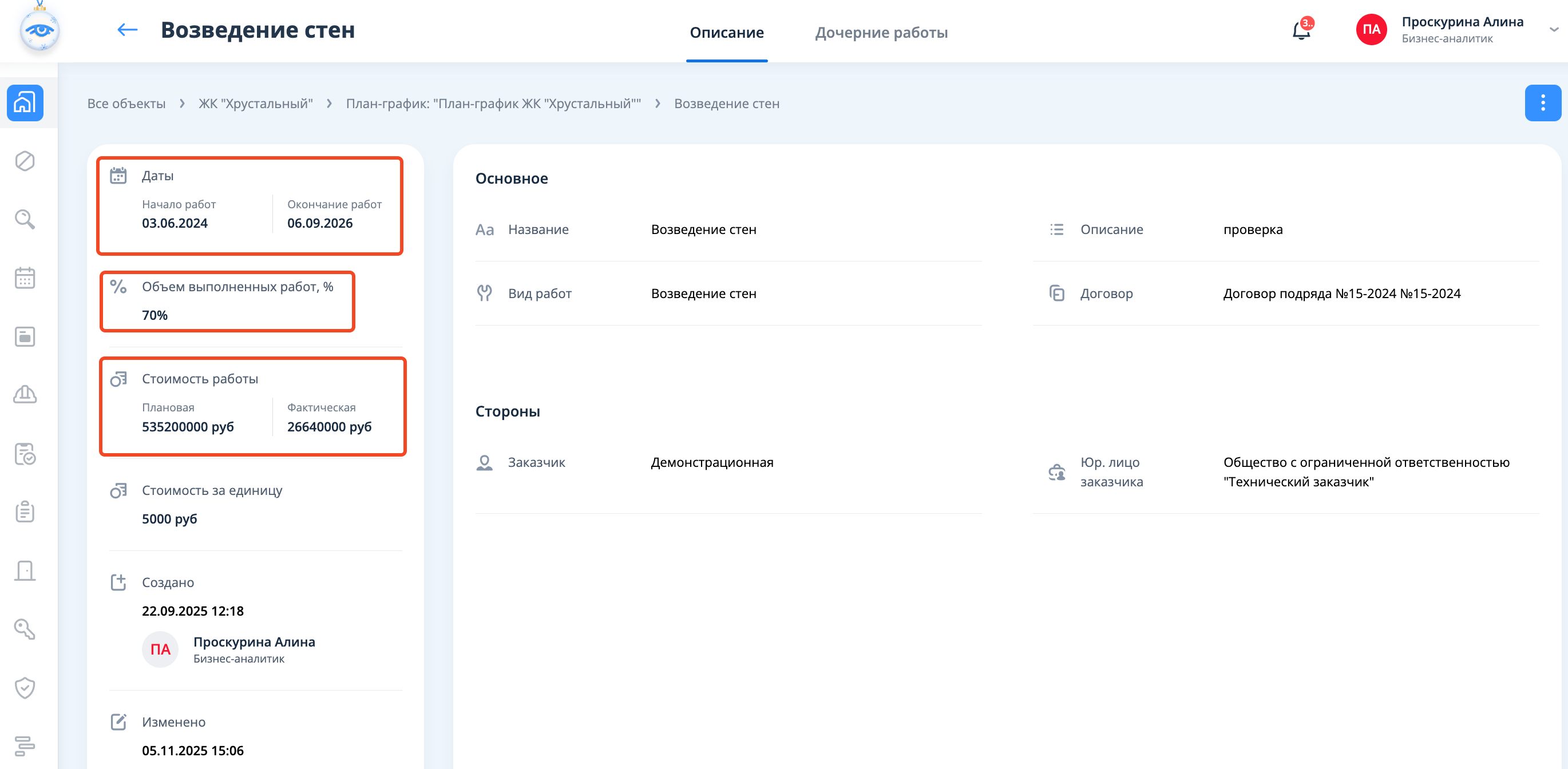1568x769 pixels.
Task: Open the notifications bell
Action: (1300, 30)
